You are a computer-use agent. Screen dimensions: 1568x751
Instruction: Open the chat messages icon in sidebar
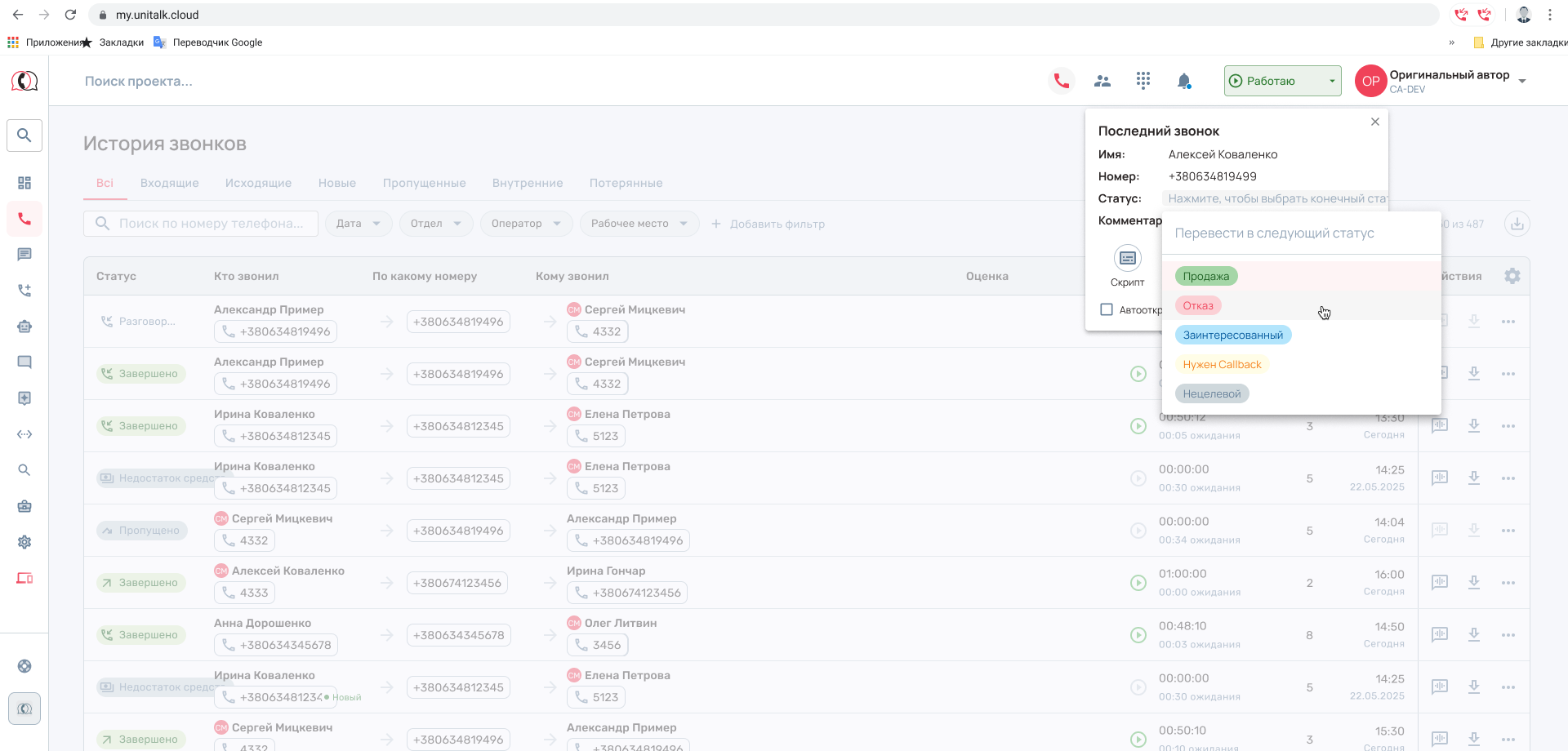tap(24, 255)
